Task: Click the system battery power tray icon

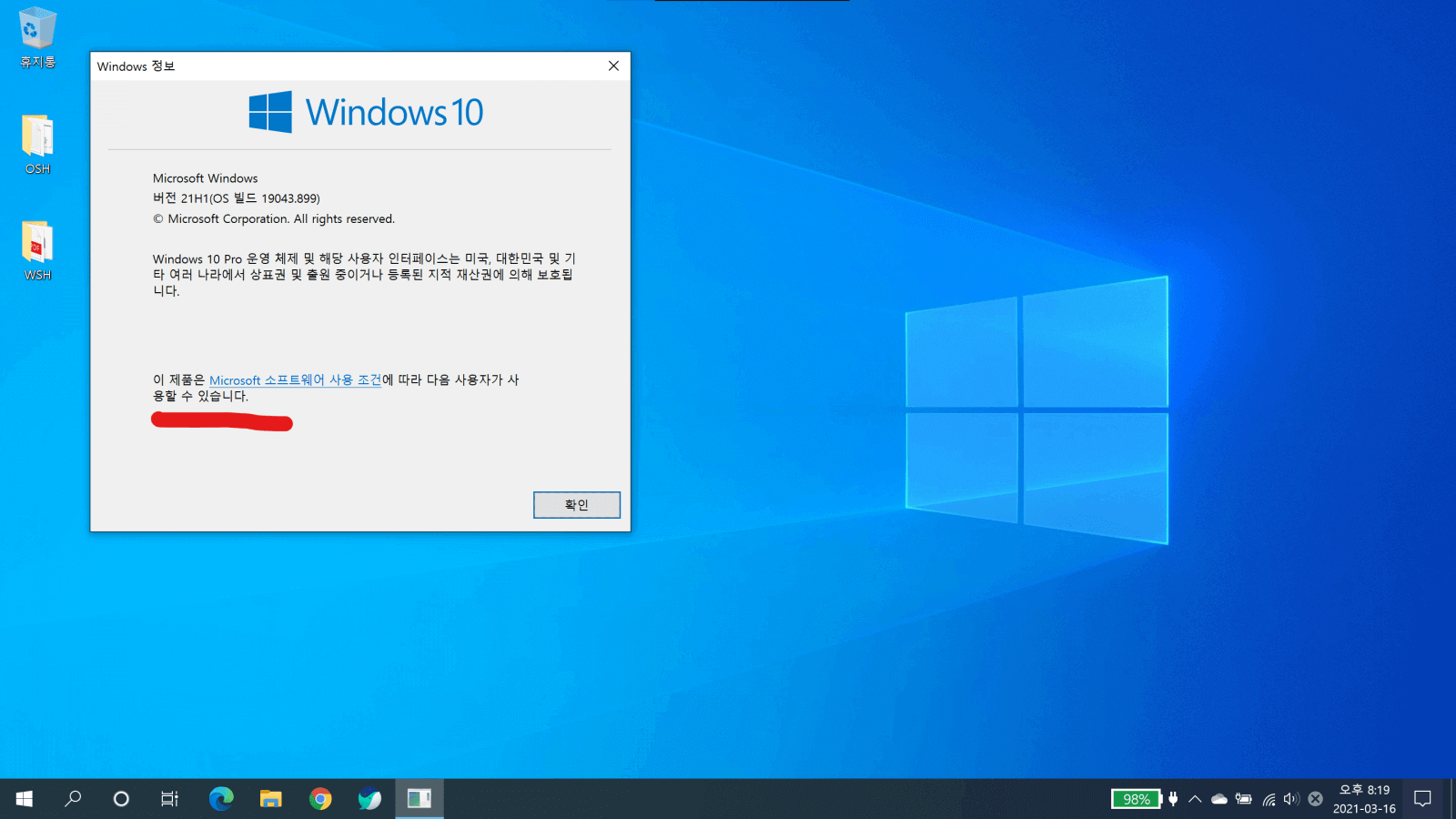Action: (x=1244, y=799)
